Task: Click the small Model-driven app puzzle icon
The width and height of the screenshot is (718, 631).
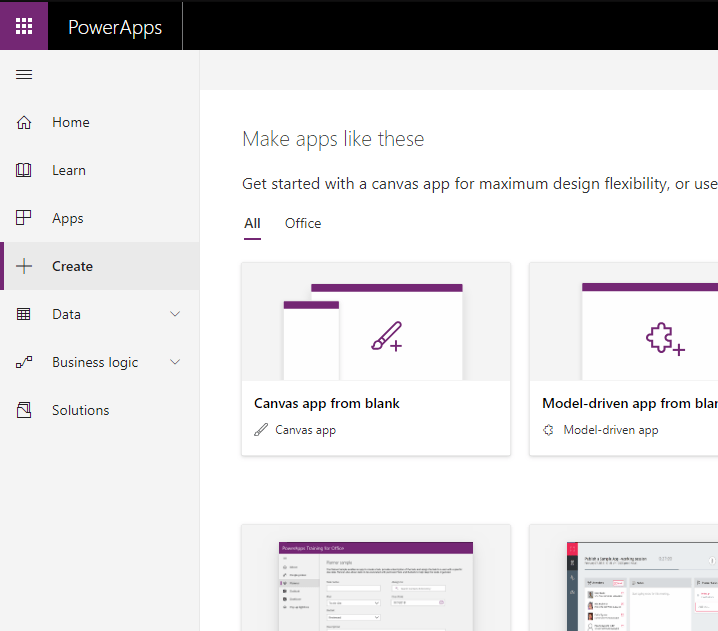Action: tap(548, 430)
